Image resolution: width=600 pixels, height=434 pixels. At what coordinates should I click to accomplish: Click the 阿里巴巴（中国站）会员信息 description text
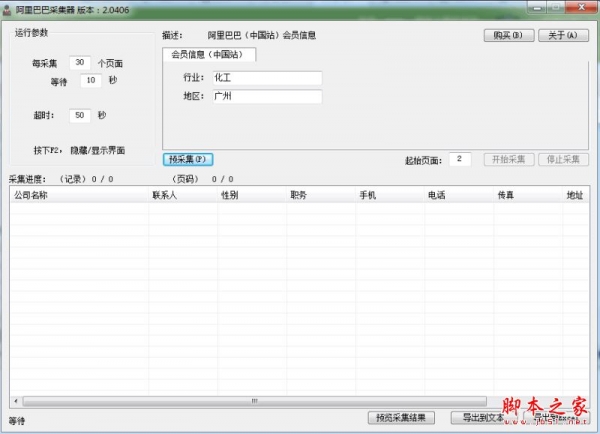pyautogui.click(x=262, y=35)
